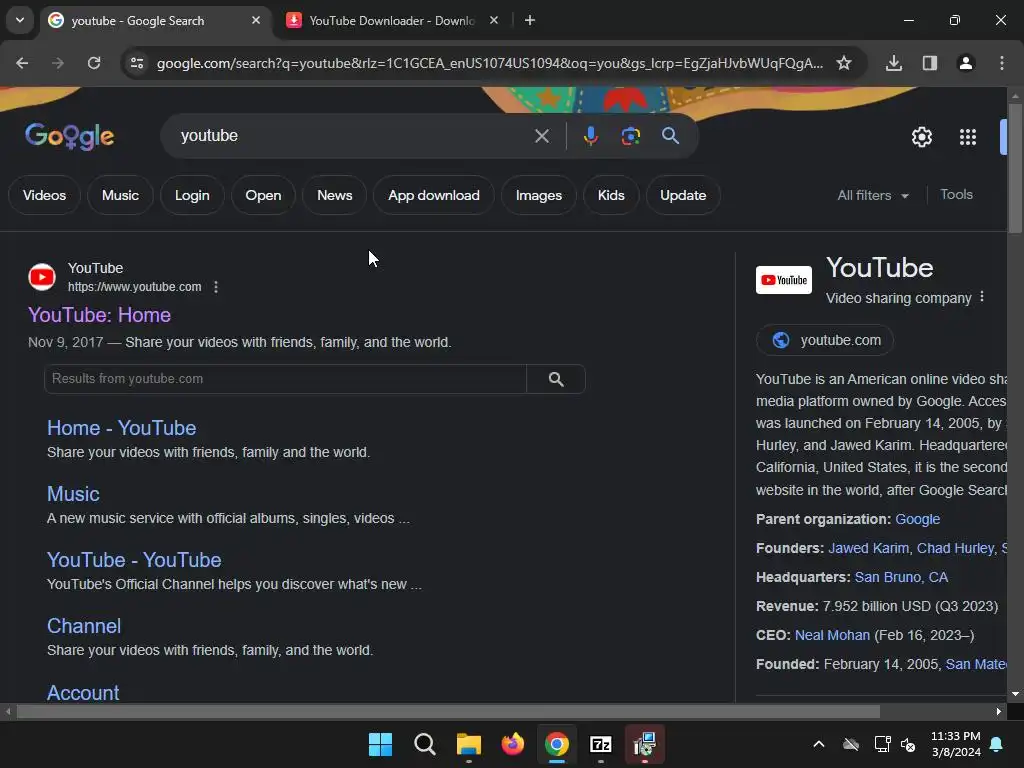The height and width of the screenshot is (768, 1024).
Task: Select the App download chip
Action: coord(434,195)
